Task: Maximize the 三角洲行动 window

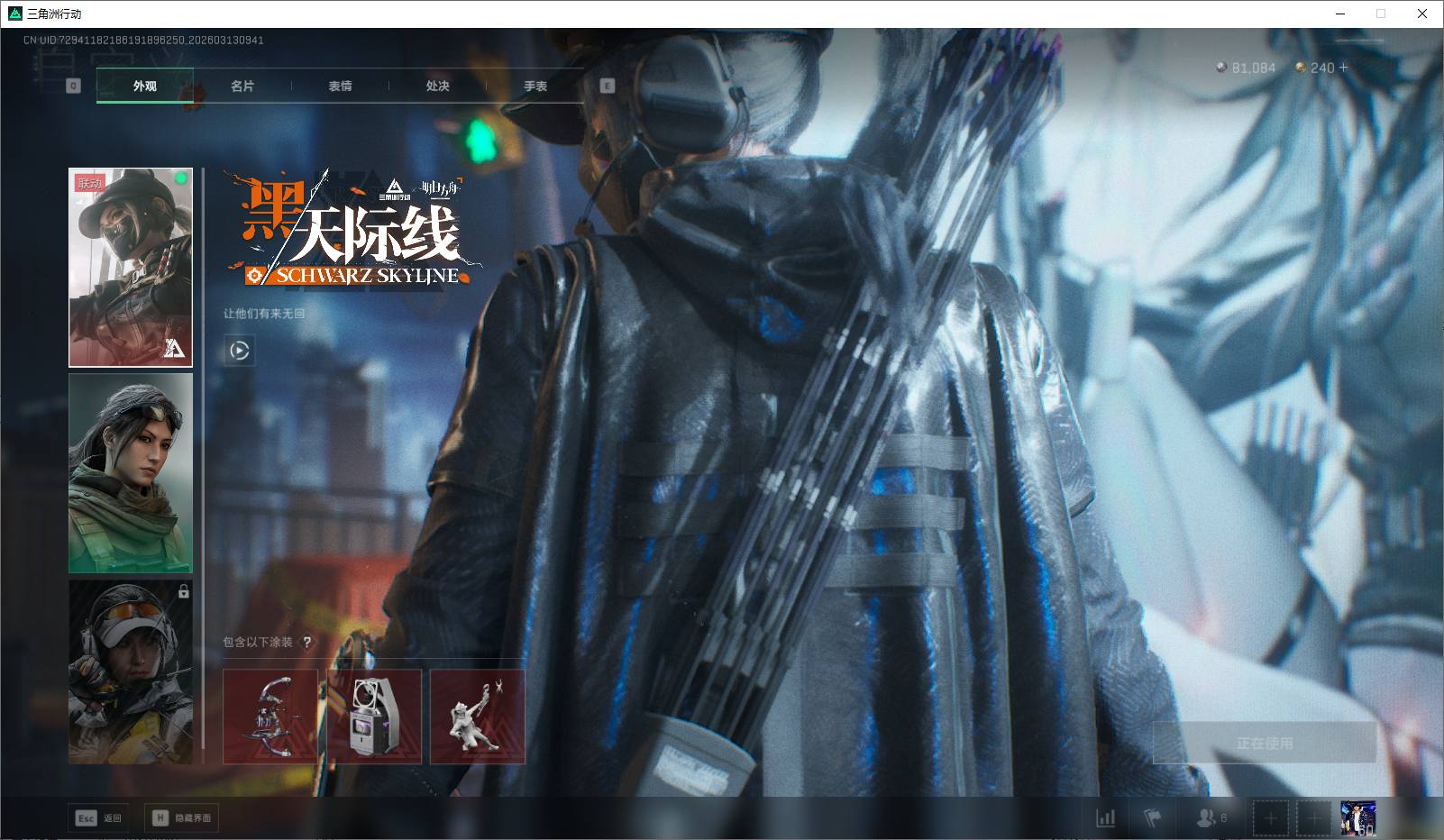Action: (1381, 14)
